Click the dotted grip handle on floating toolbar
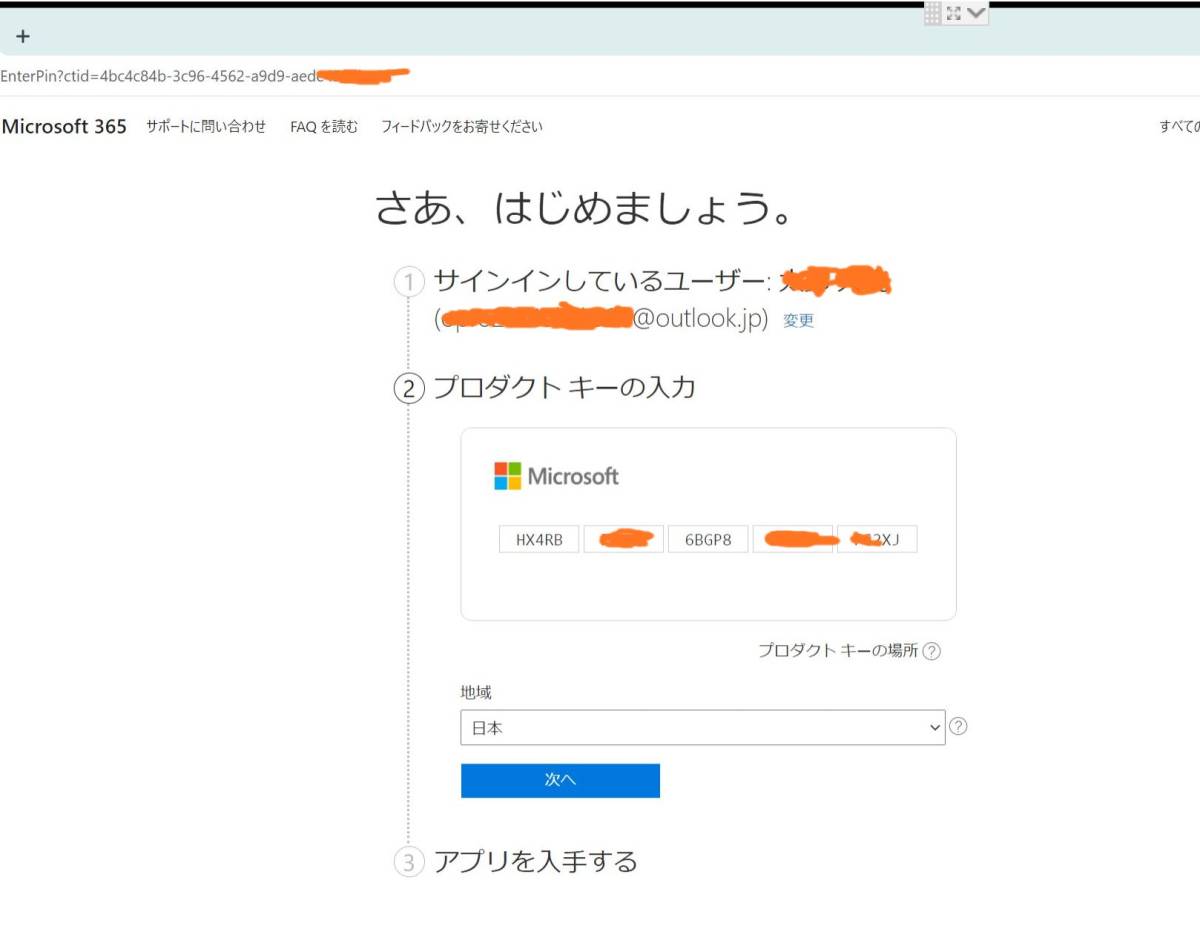The height and width of the screenshot is (946, 1200). (x=932, y=13)
